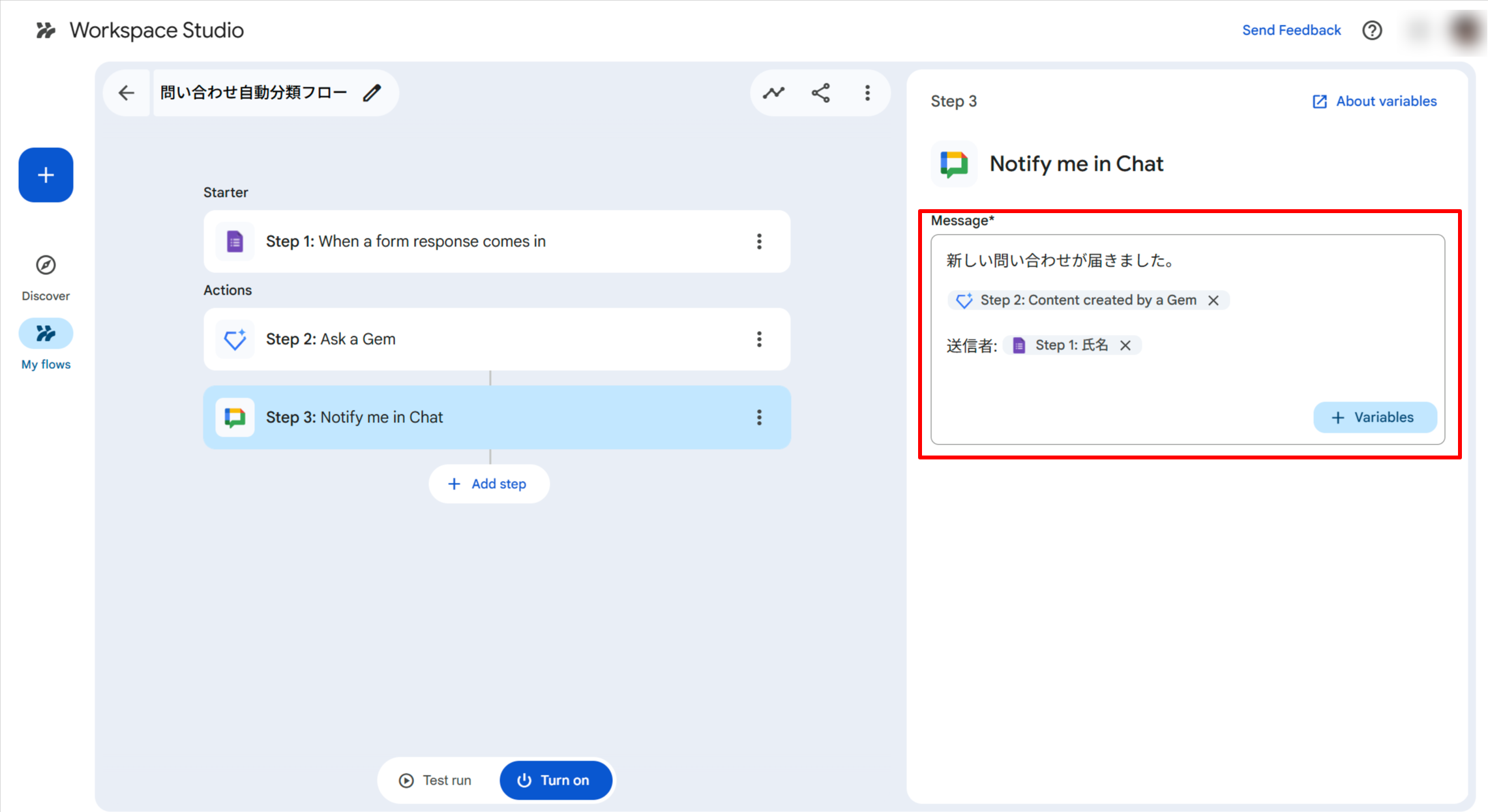Remove the Step 1 氏名 variable chip
The image size is (1488, 812).
tap(1125, 345)
